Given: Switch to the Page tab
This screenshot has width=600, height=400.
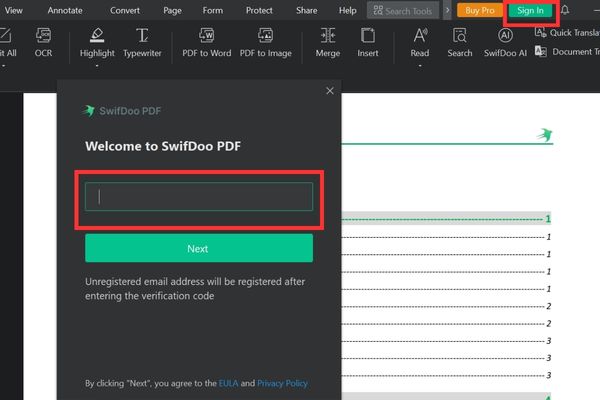Looking at the screenshot, I should pos(172,10).
